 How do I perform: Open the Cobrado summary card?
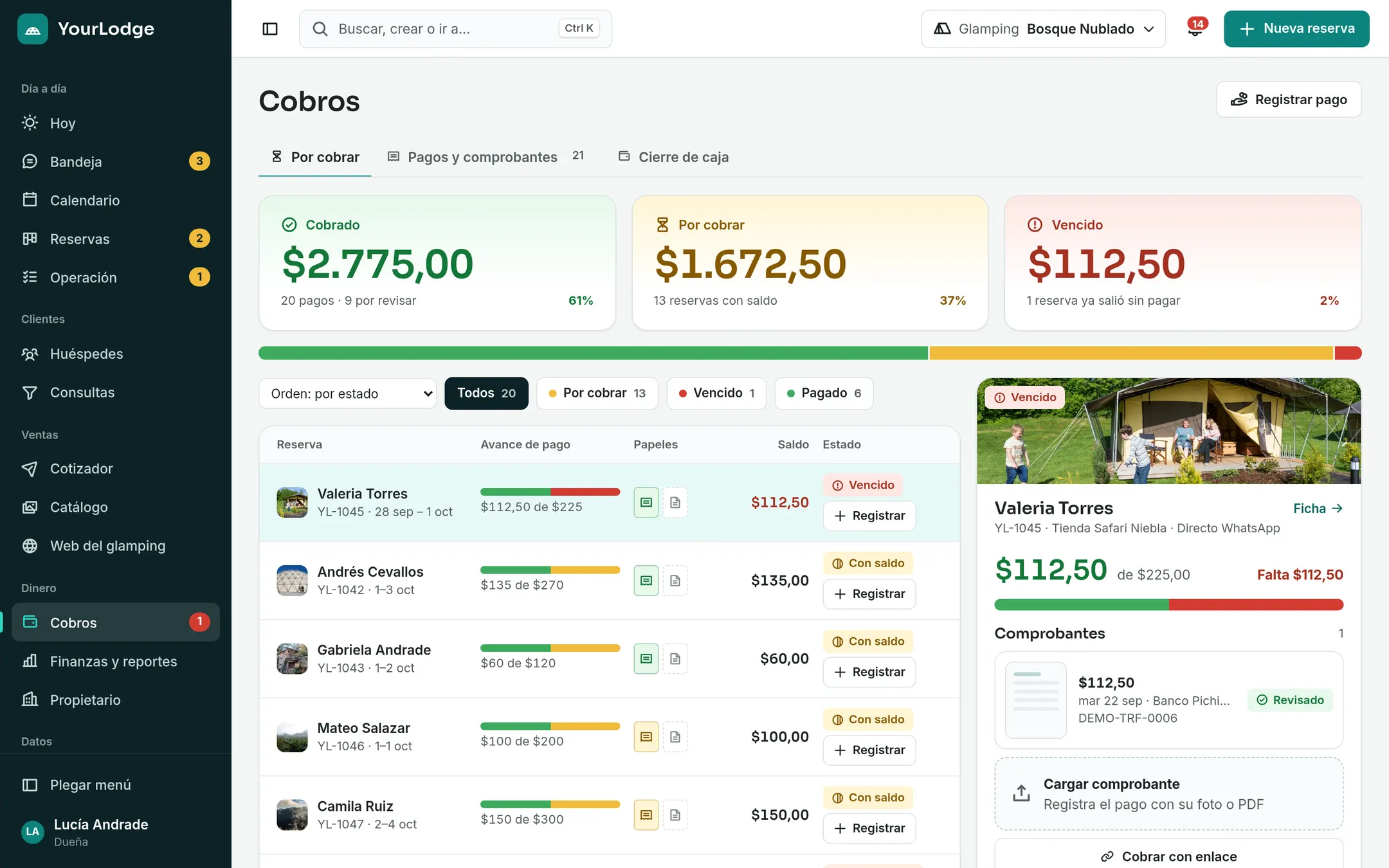[x=437, y=263]
